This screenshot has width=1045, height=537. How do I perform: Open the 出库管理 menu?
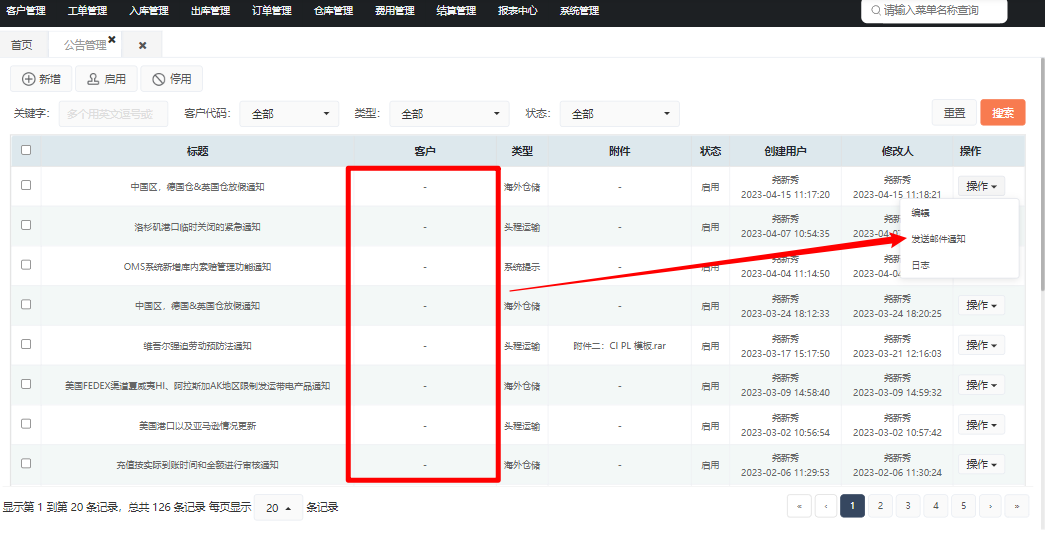pyautogui.click(x=210, y=11)
